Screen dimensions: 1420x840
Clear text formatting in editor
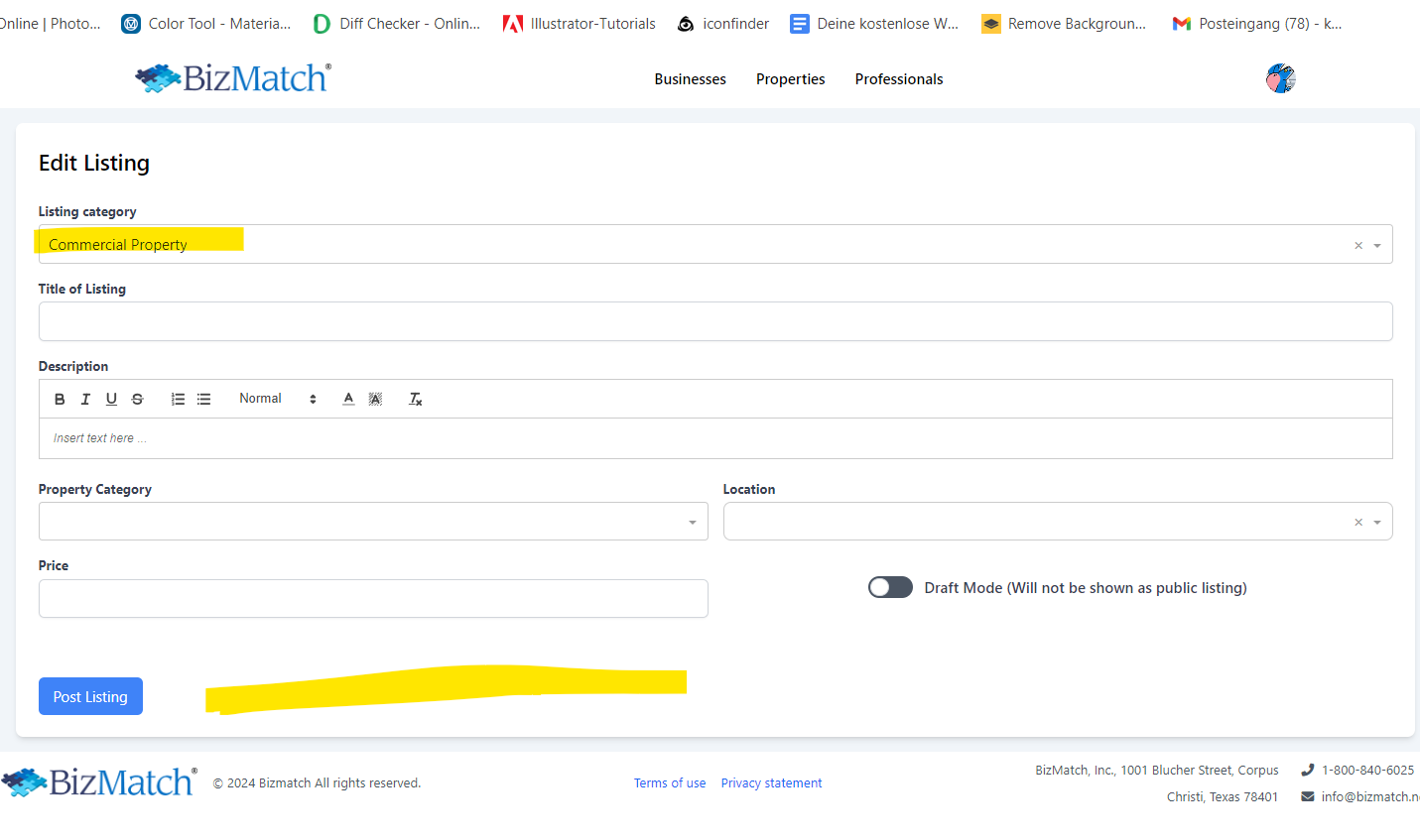(416, 399)
